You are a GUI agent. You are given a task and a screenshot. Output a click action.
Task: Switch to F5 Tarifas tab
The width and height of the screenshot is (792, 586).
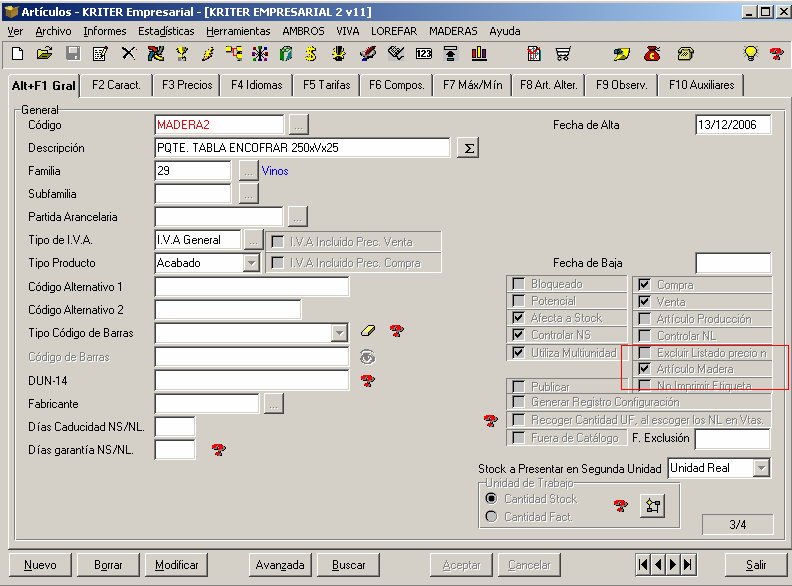coord(326,85)
